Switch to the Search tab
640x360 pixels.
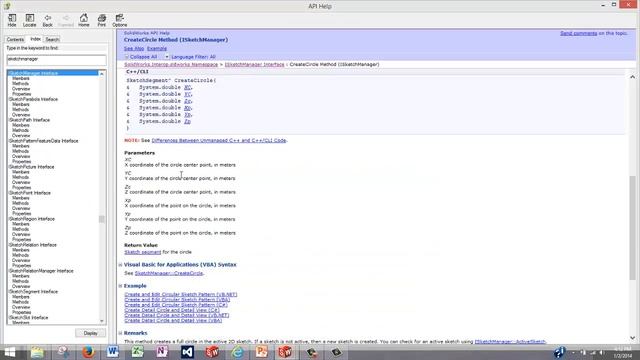[52, 40]
